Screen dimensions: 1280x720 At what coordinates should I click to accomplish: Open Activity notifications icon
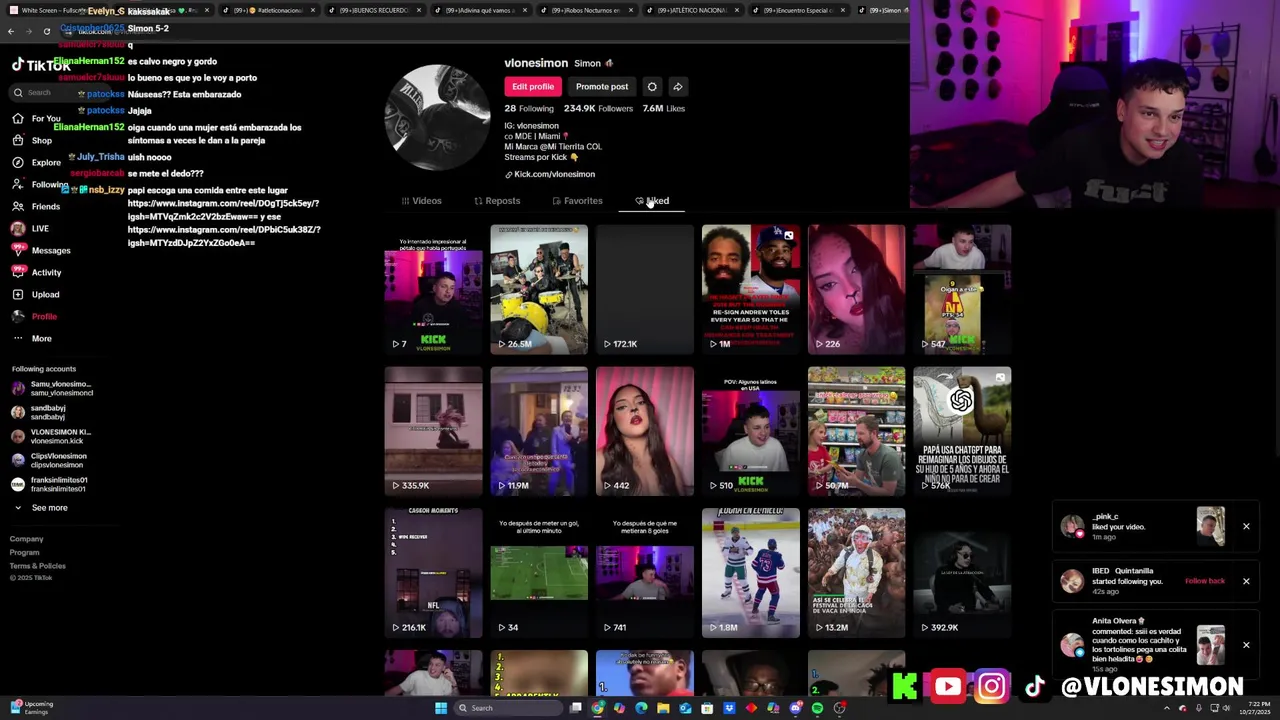pyautogui.click(x=18, y=272)
